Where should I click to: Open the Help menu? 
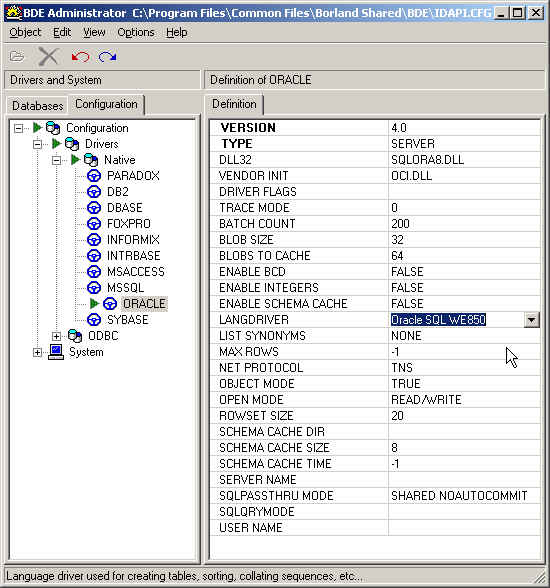tap(177, 33)
